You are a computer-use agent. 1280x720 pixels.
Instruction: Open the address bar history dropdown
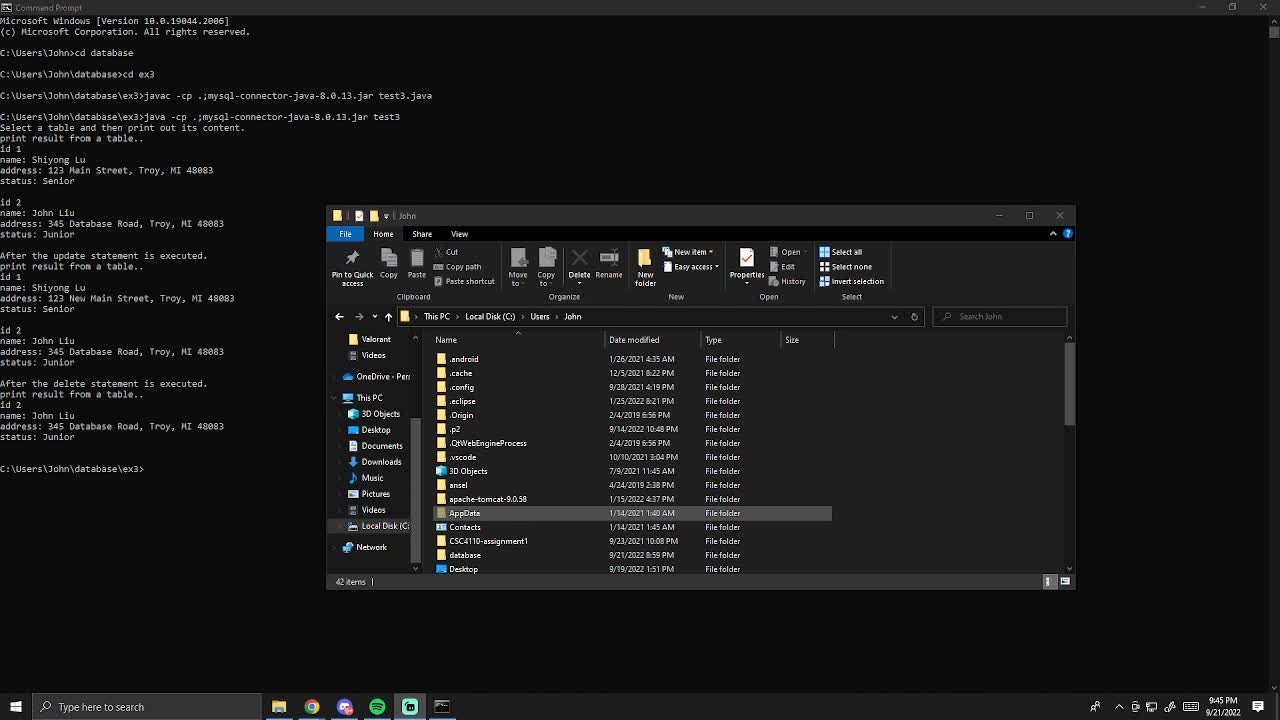894,317
